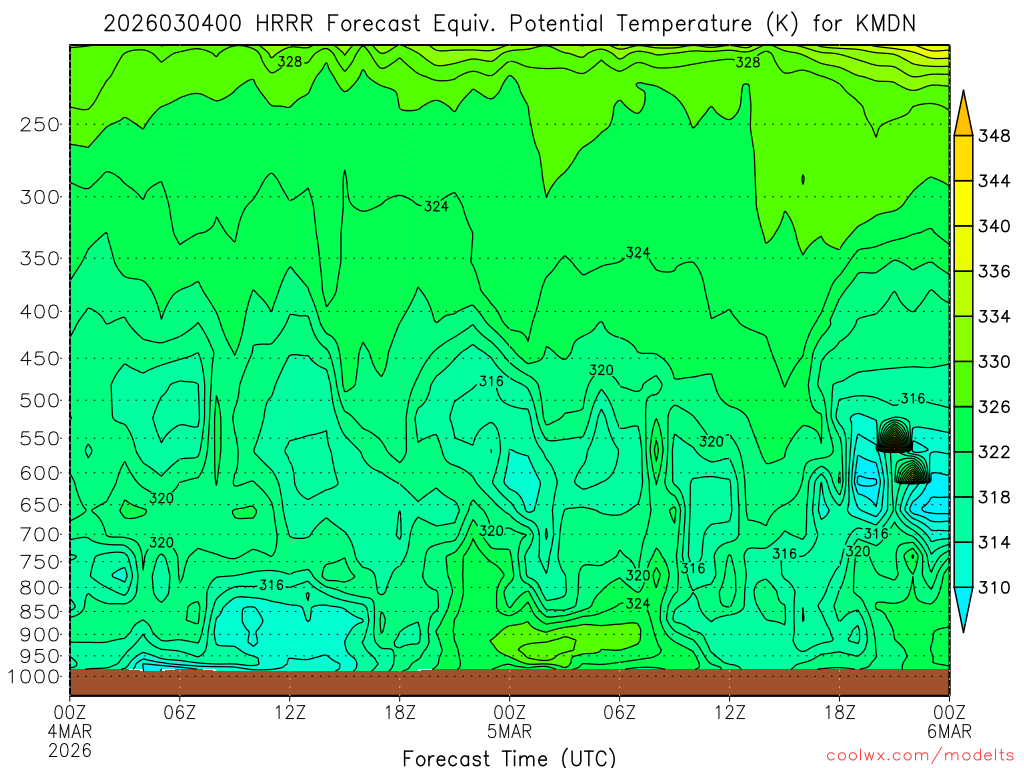Viewport: 1024px width, 768px height.
Task: Click the 2026 year label
Action: pyautogui.click(x=70, y=750)
